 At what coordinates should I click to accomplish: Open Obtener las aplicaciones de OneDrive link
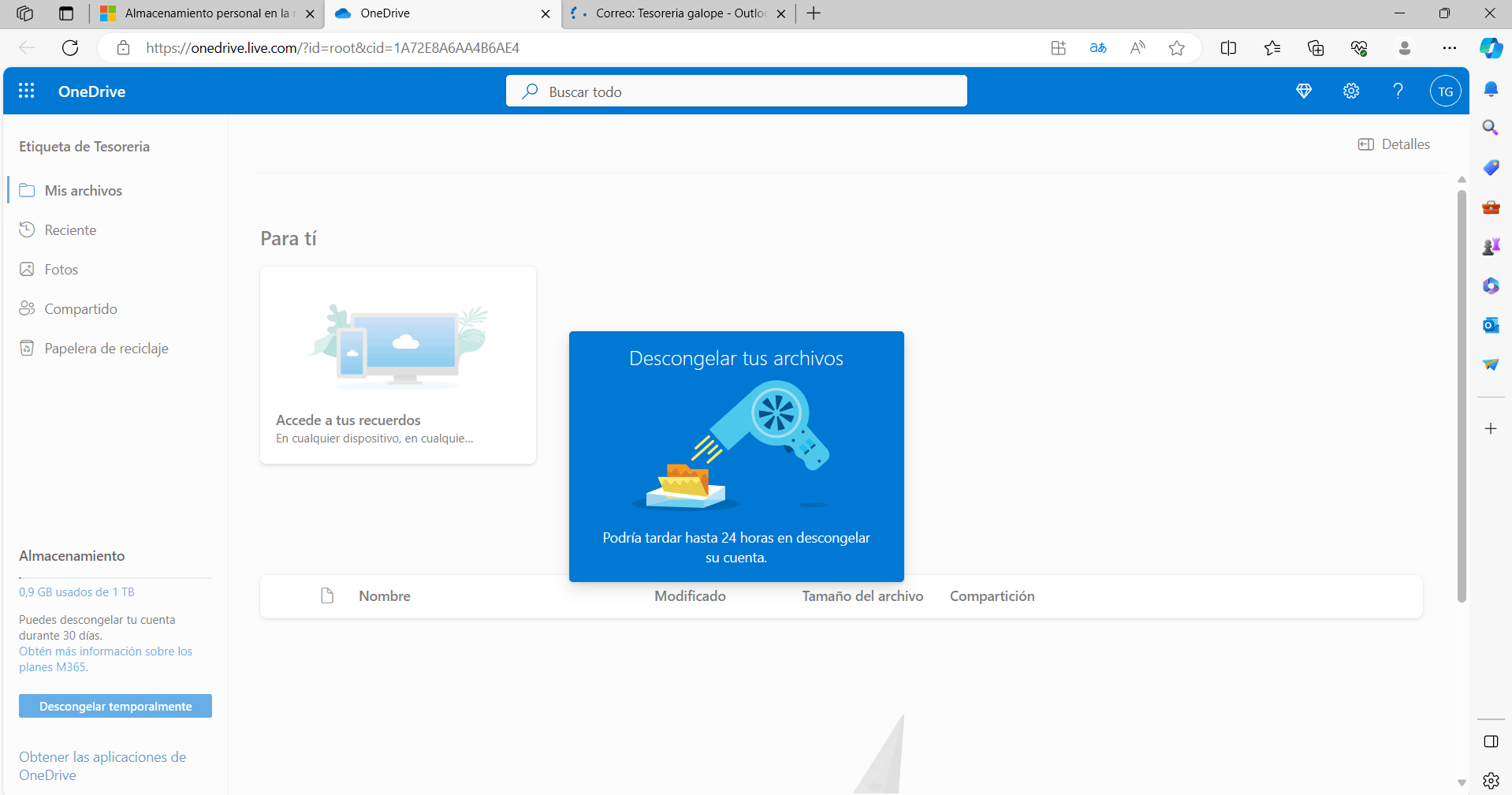click(x=102, y=766)
